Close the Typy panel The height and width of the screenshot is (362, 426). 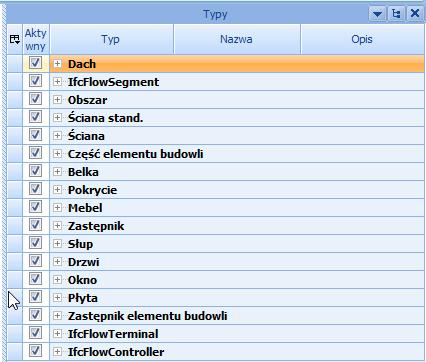click(x=415, y=14)
